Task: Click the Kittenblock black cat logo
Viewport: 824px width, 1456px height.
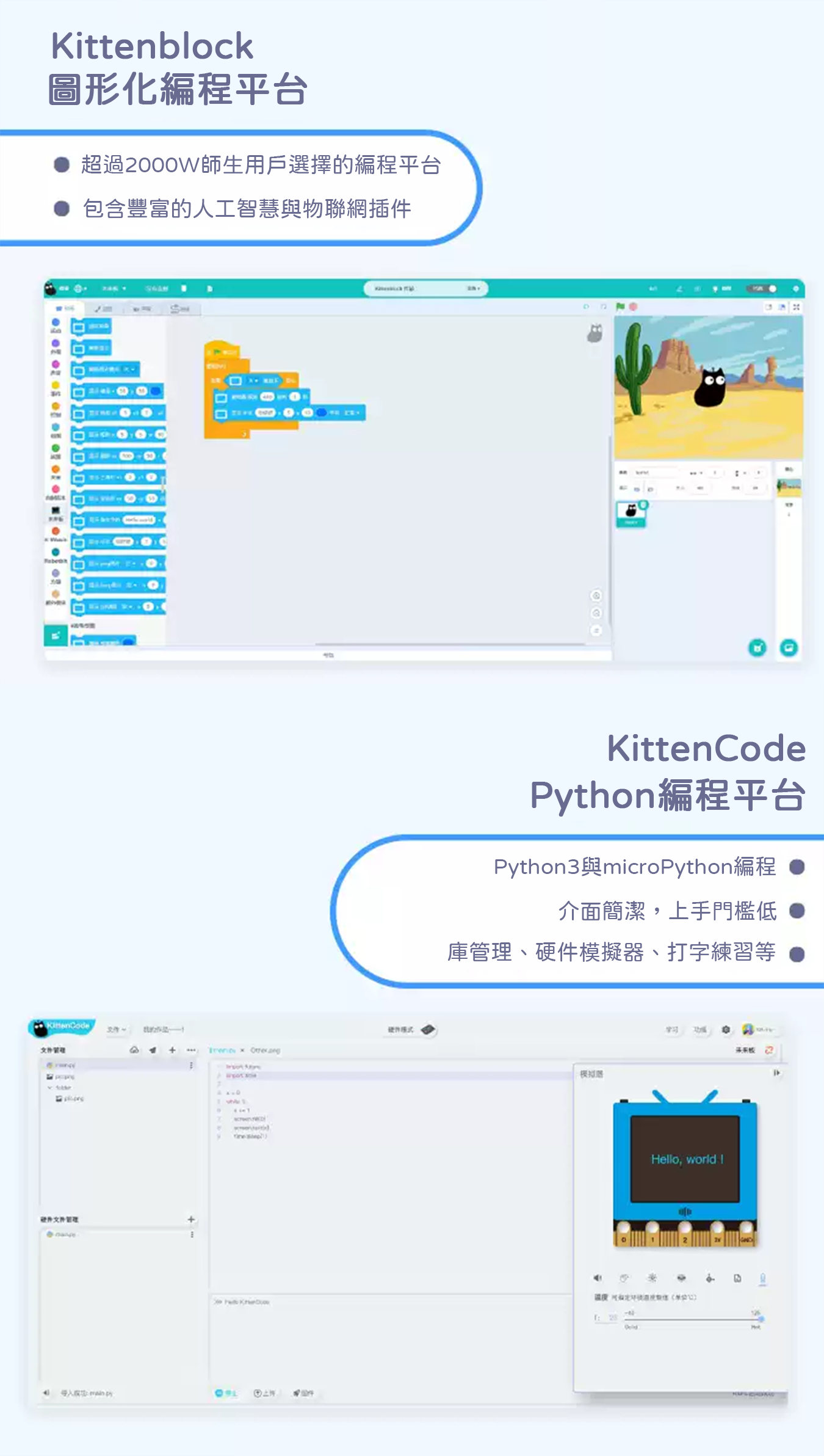Action: [51, 288]
